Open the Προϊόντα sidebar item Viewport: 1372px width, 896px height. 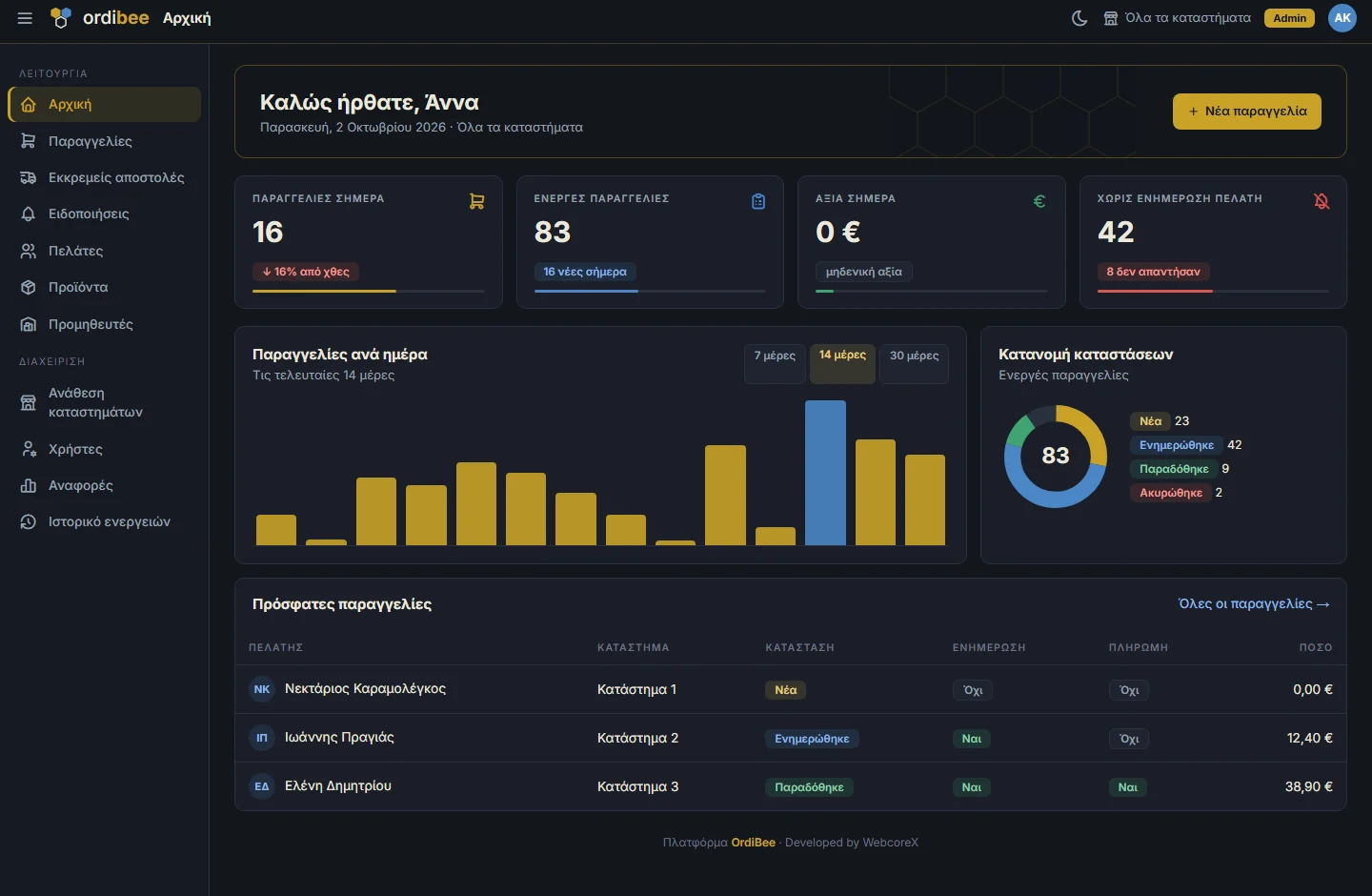coord(105,287)
